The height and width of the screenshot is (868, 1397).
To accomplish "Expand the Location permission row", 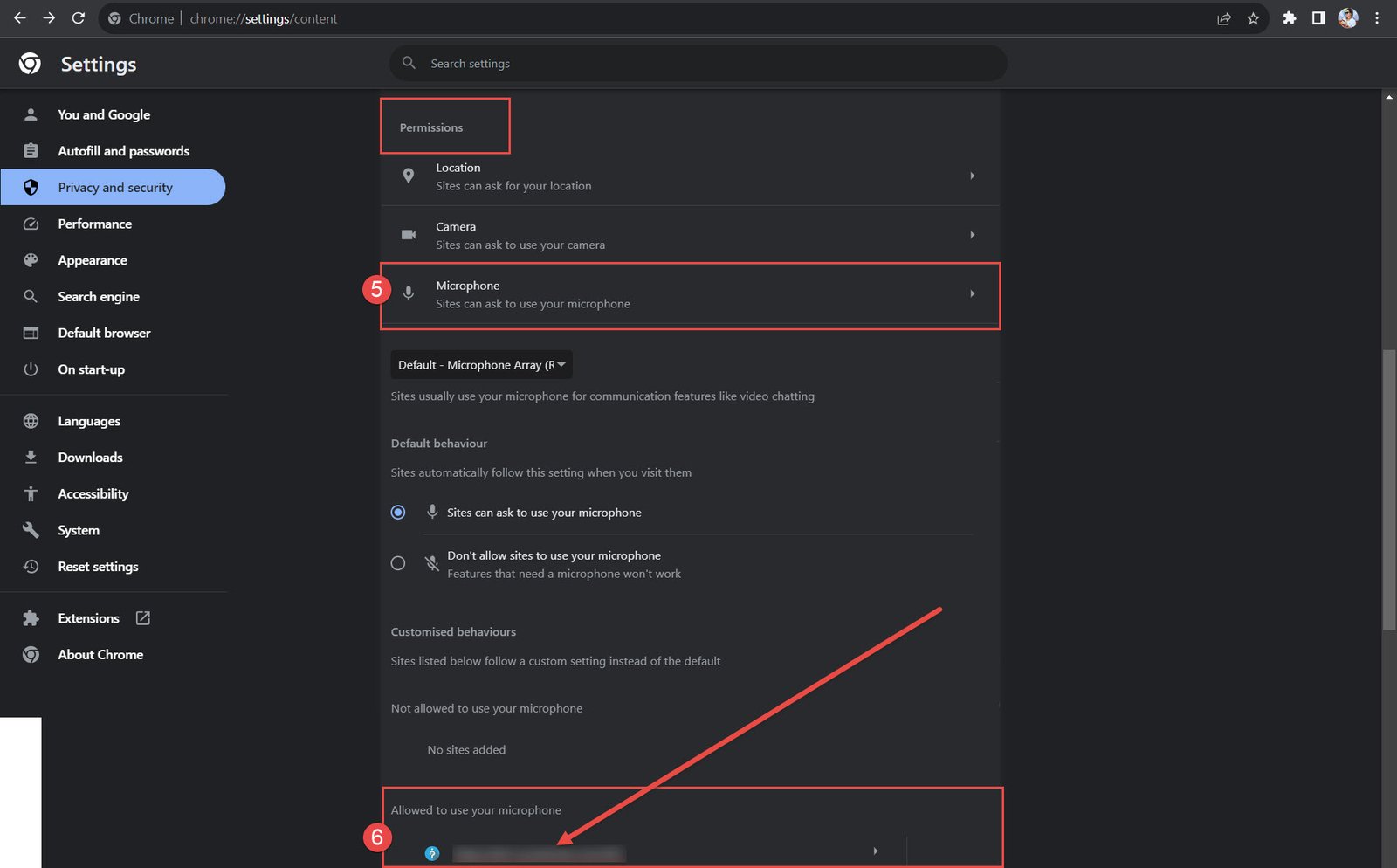I will coord(690,176).
